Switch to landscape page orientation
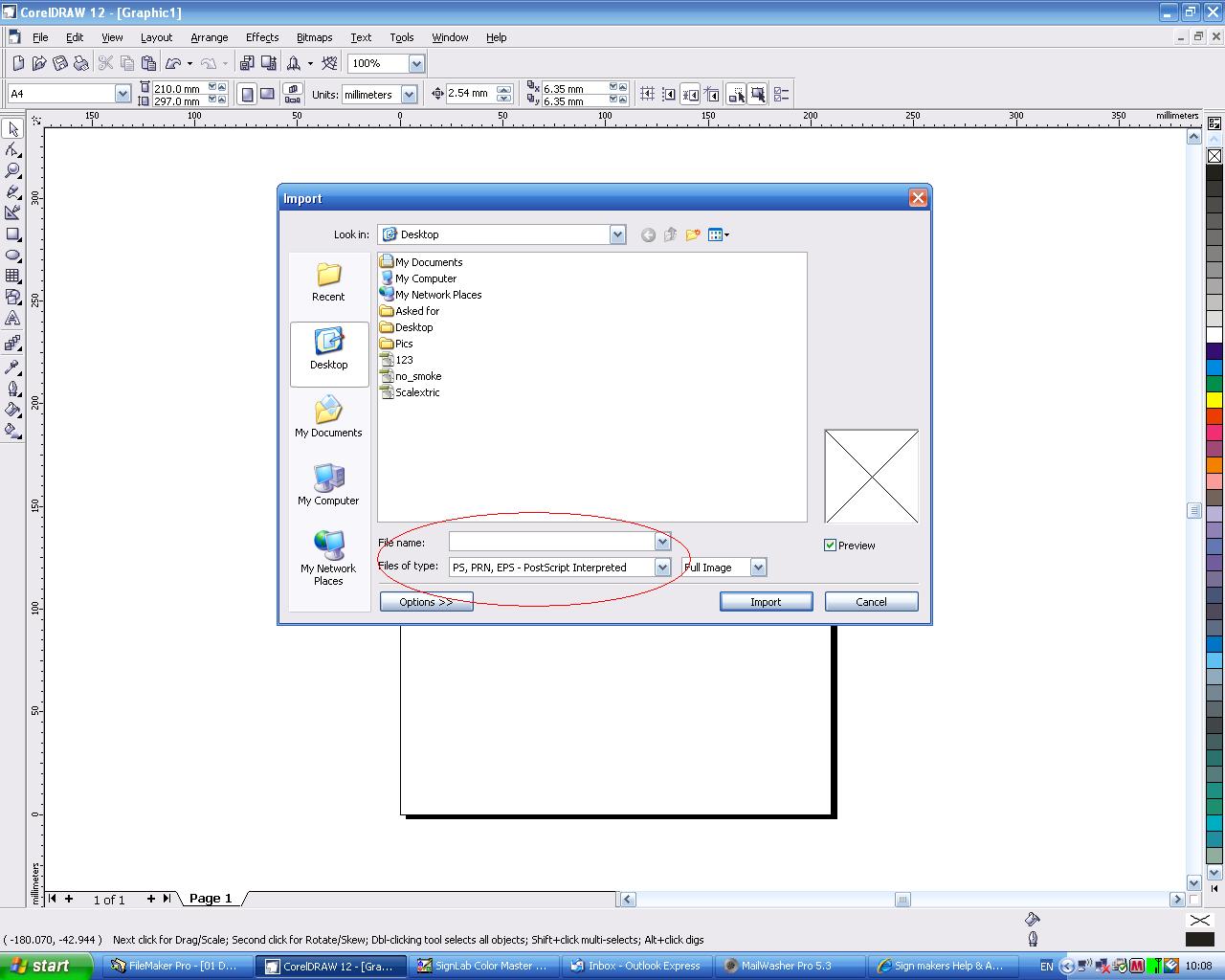This screenshot has width=1225, height=980. [268, 94]
